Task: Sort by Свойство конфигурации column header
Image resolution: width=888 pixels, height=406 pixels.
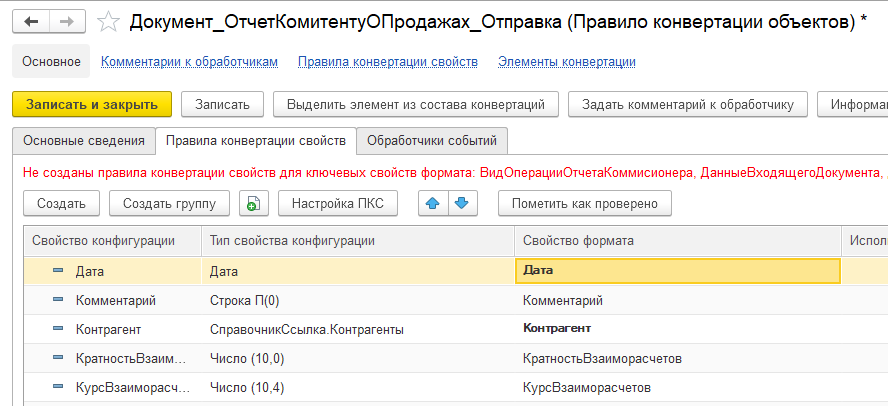Action: tap(112, 241)
